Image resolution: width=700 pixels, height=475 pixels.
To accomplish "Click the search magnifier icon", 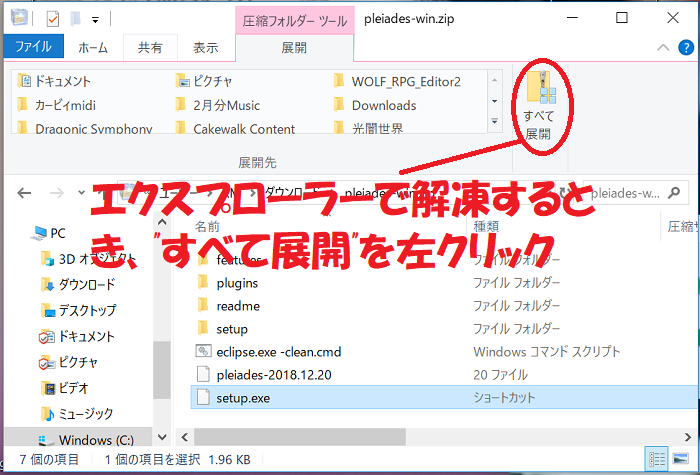I will pyautogui.click(x=674, y=193).
